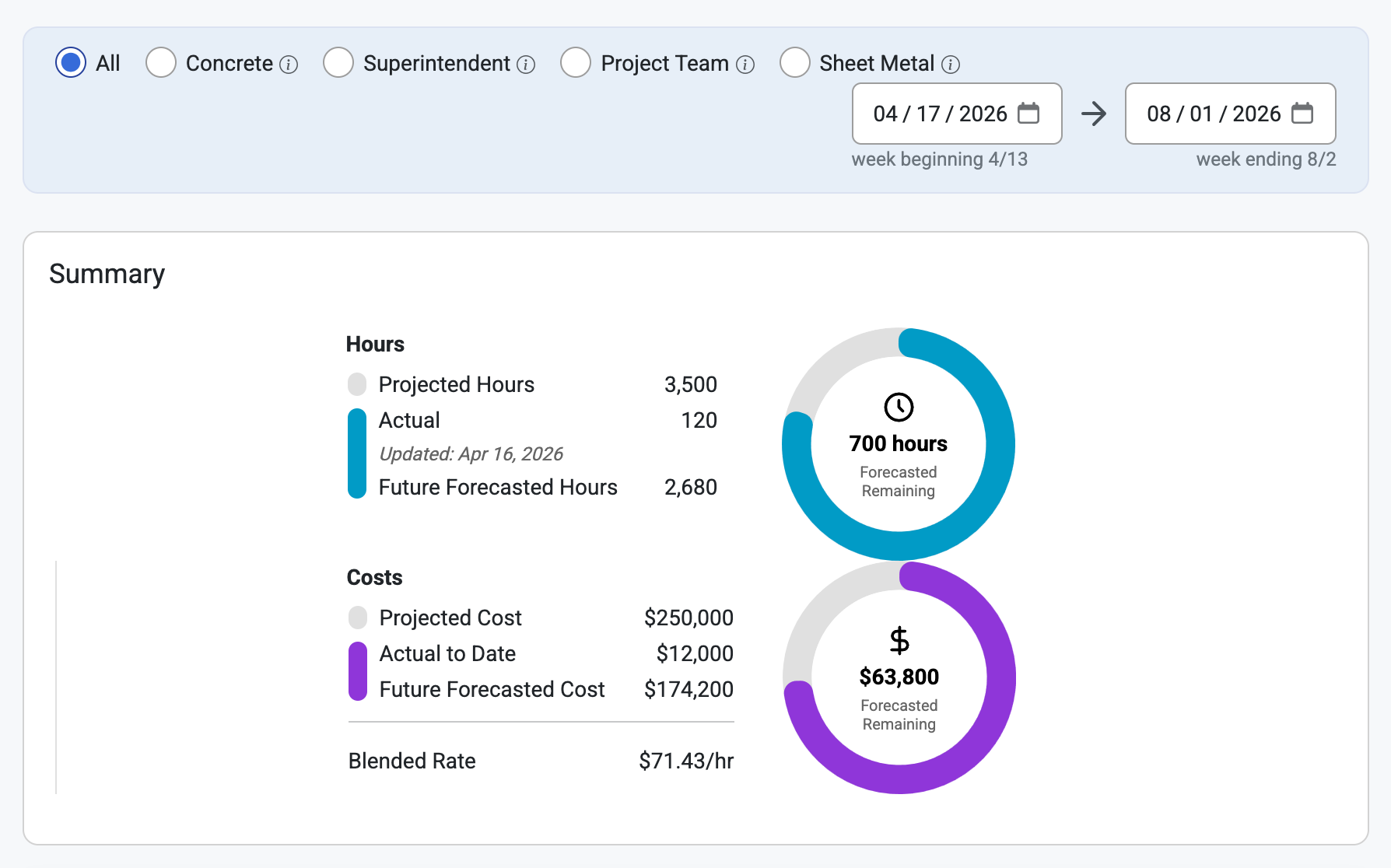This screenshot has width=1391, height=868.
Task: Show the info tooltip next to Superintendent
Action: click(526, 65)
